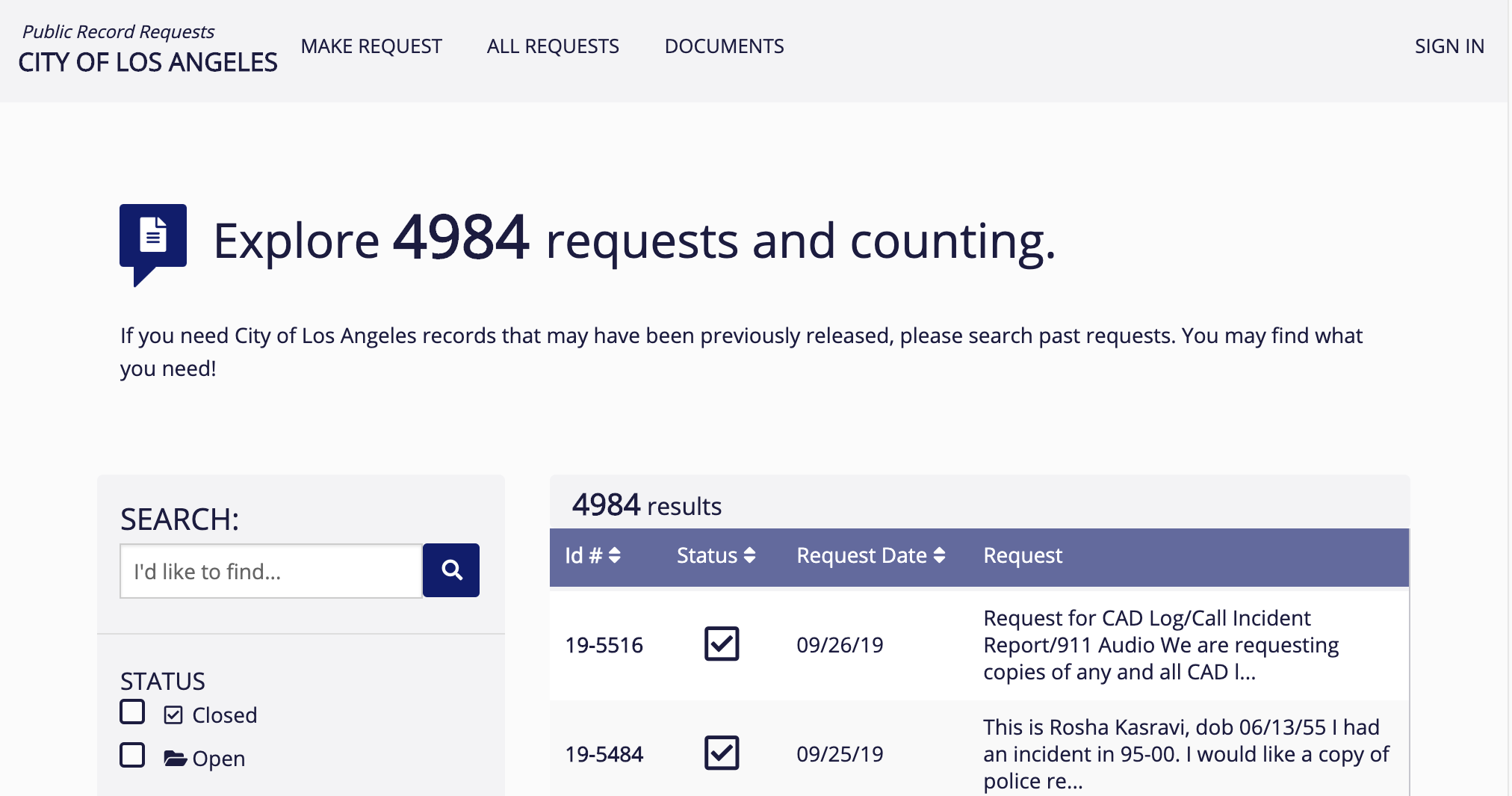Tick the Closed status filter checkbox
The width and height of the screenshot is (1512, 796).
132,712
